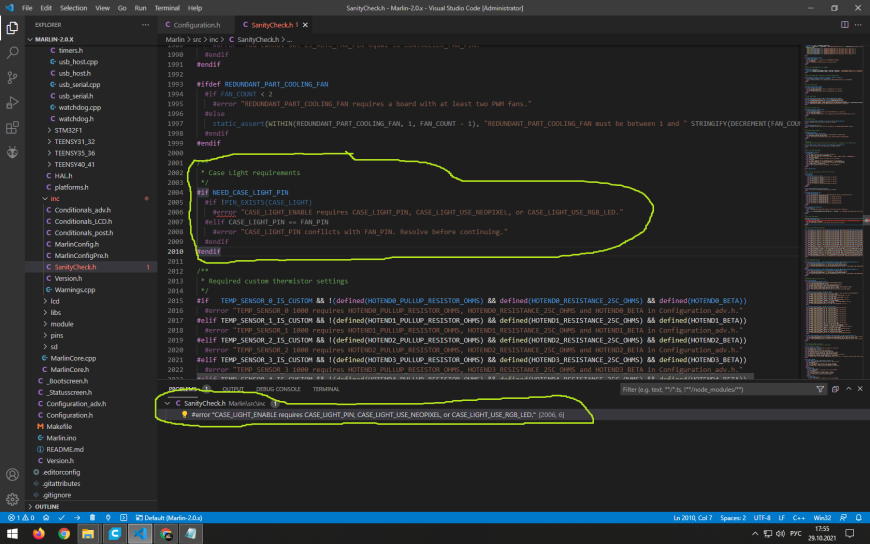The height and width of the screenshot is (544, 870).
Task: Click C++ language mode in status bar
Action: (x=798, y=517)
